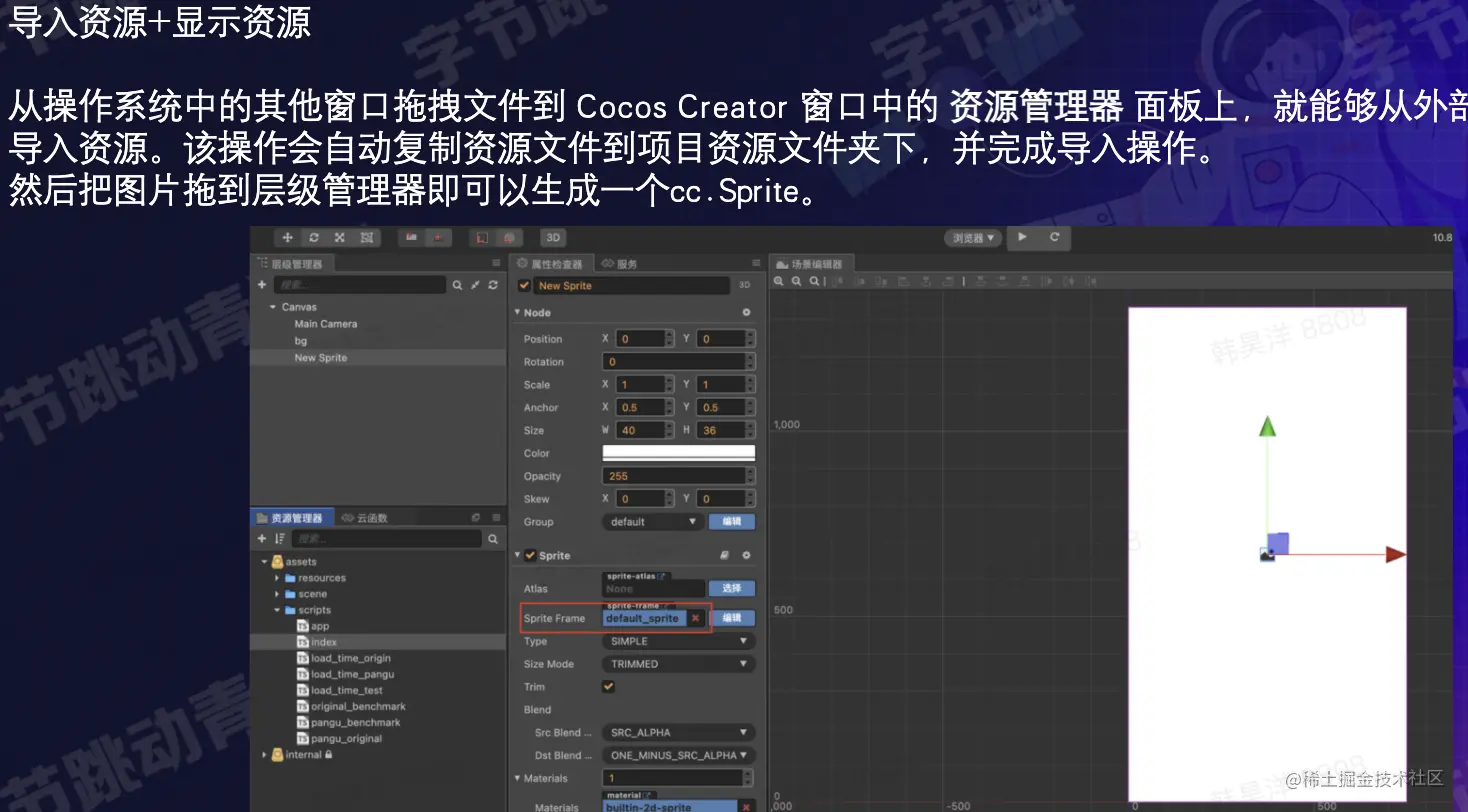Collapse the Node section in inspector

pos(517,313)
